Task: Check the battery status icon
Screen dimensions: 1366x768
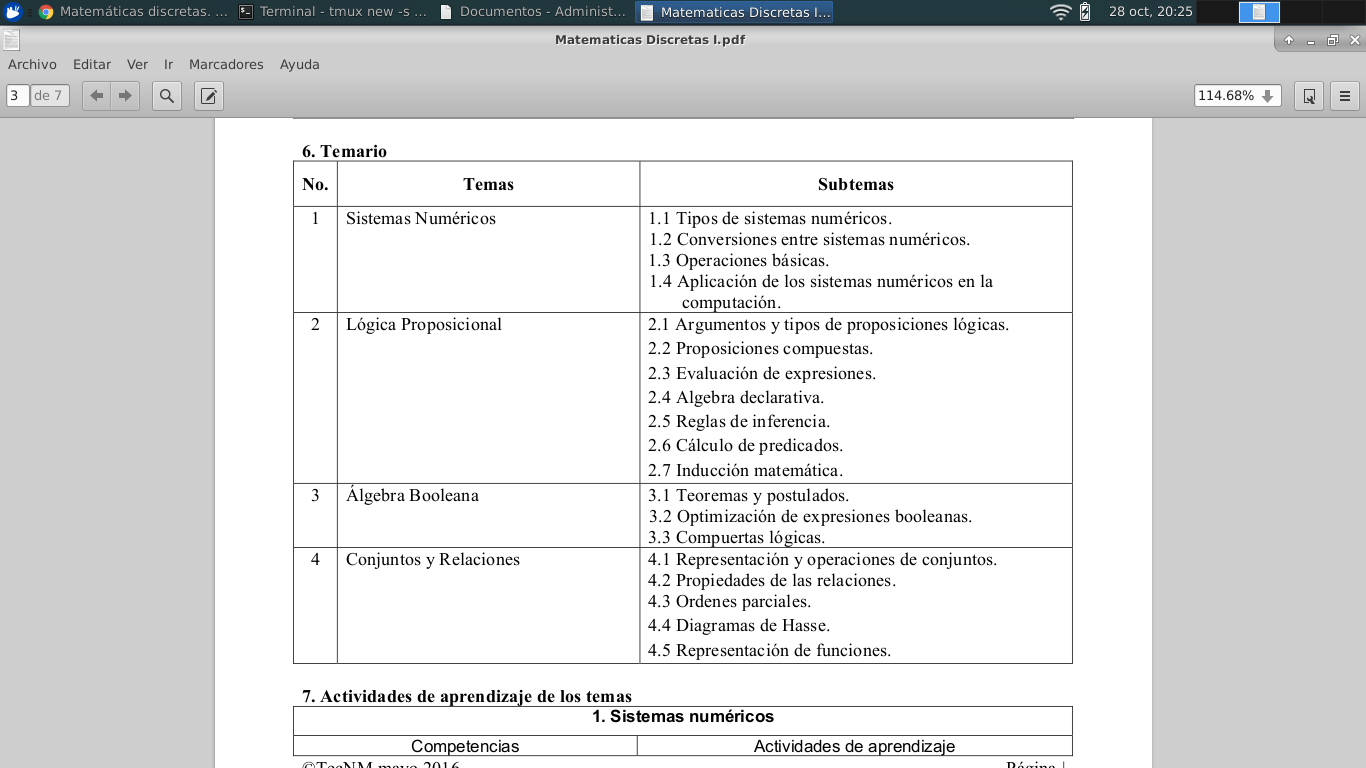Action: [x=1085, y=12]
